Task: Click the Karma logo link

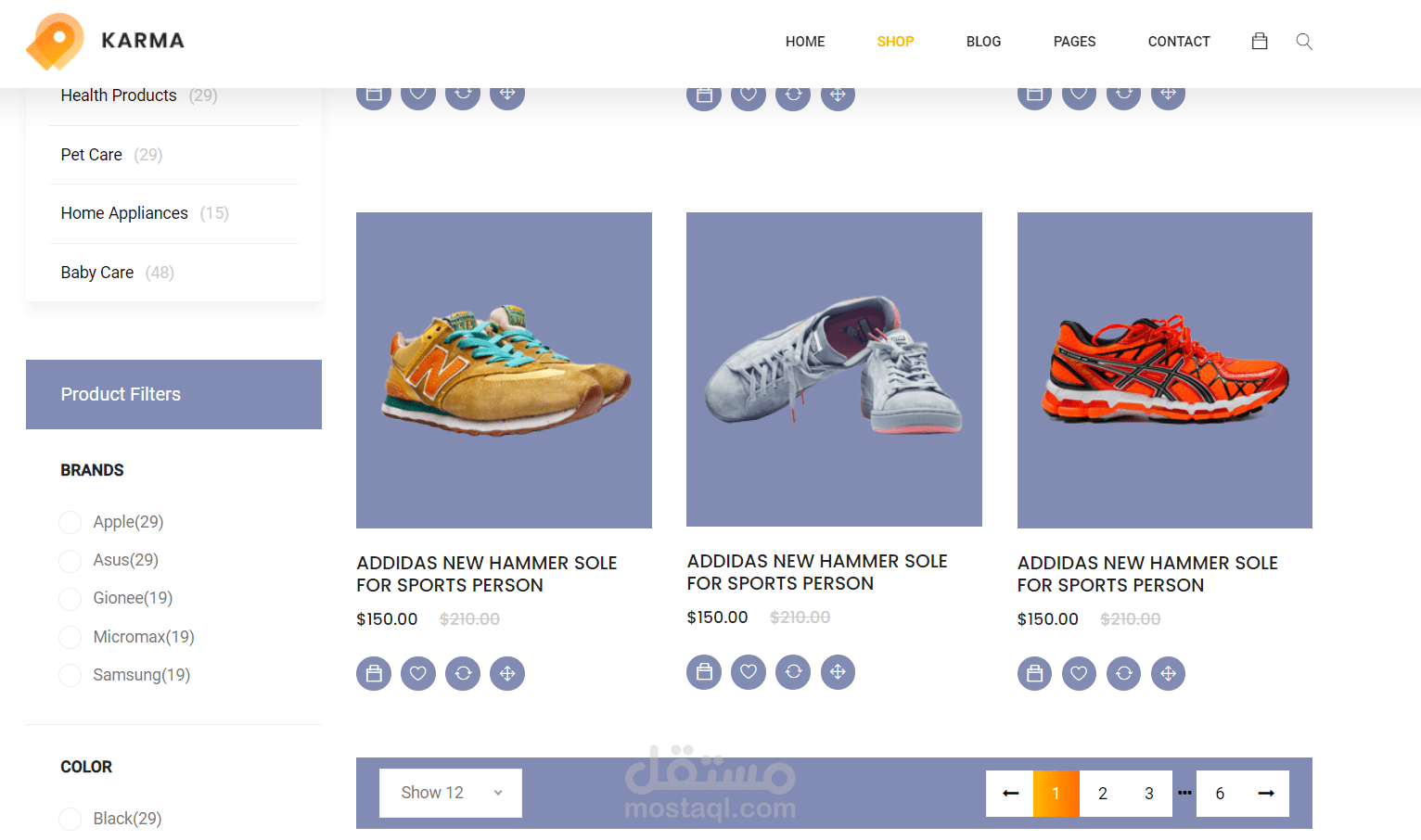Action: point(105,41)
